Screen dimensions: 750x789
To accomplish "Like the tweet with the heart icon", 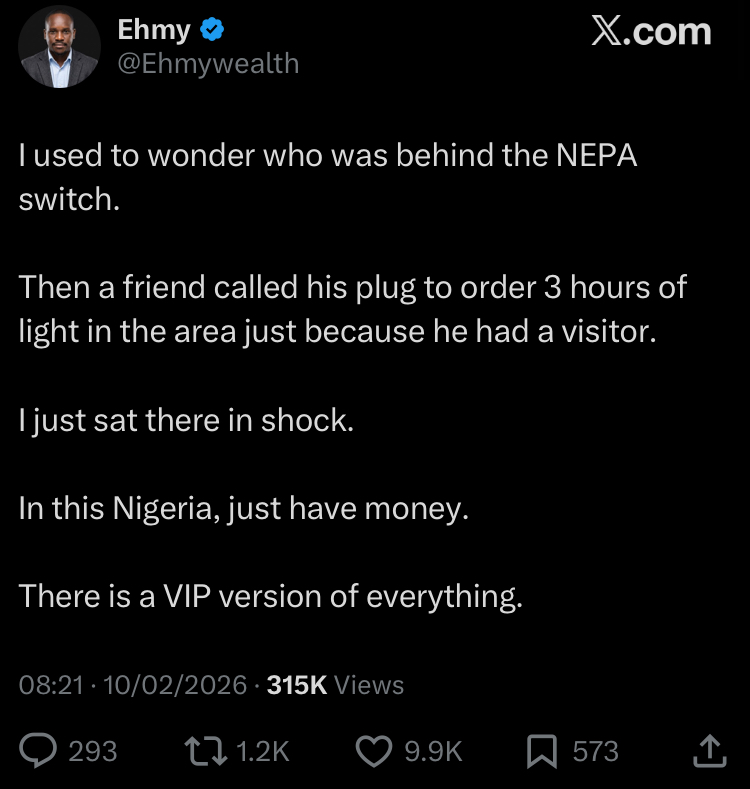I will (374, 750).
